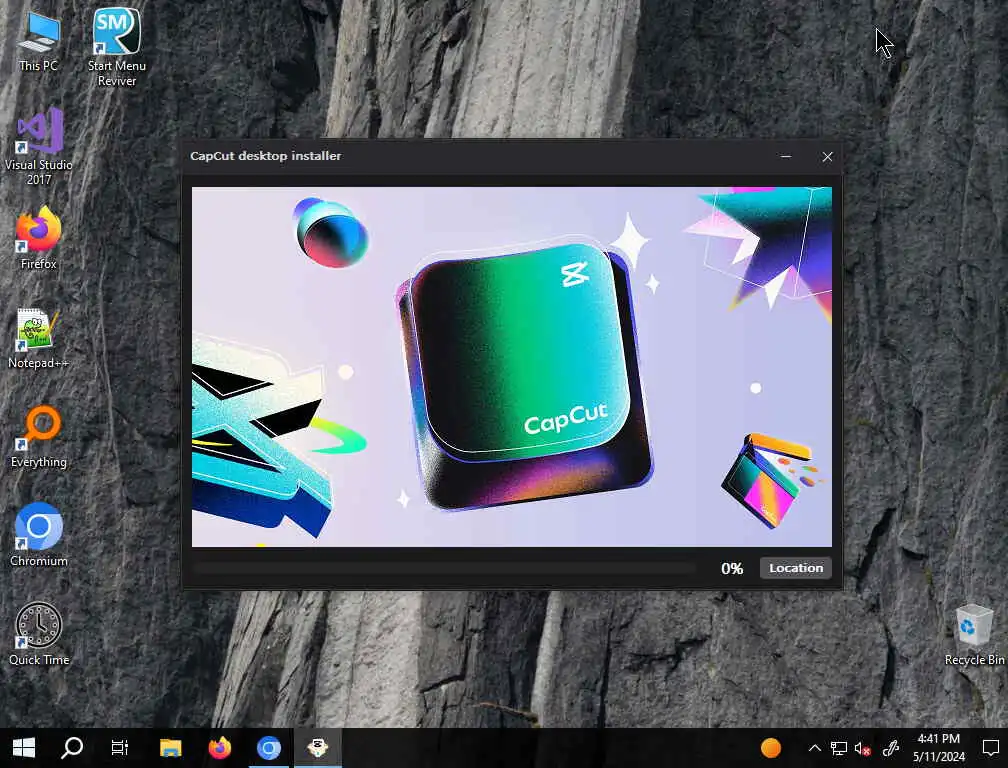Viewport: 1008px width, 768px height.
Task: Open Task View from the taskbar
Action: 120,748
